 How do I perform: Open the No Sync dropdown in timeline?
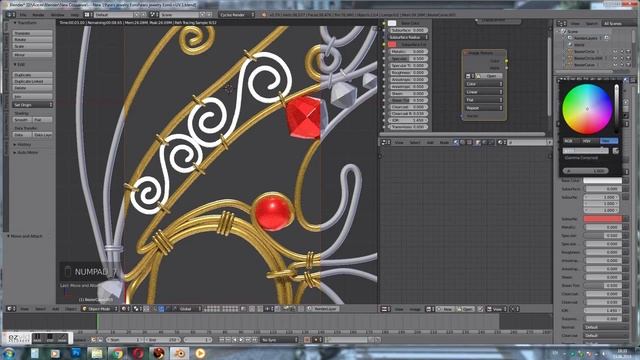click(x=280, y=340)
